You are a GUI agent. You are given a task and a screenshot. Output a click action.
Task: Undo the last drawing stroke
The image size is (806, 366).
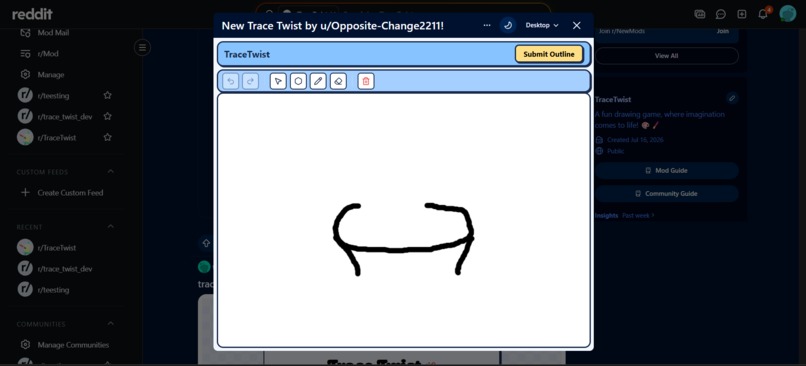[230, 81]
